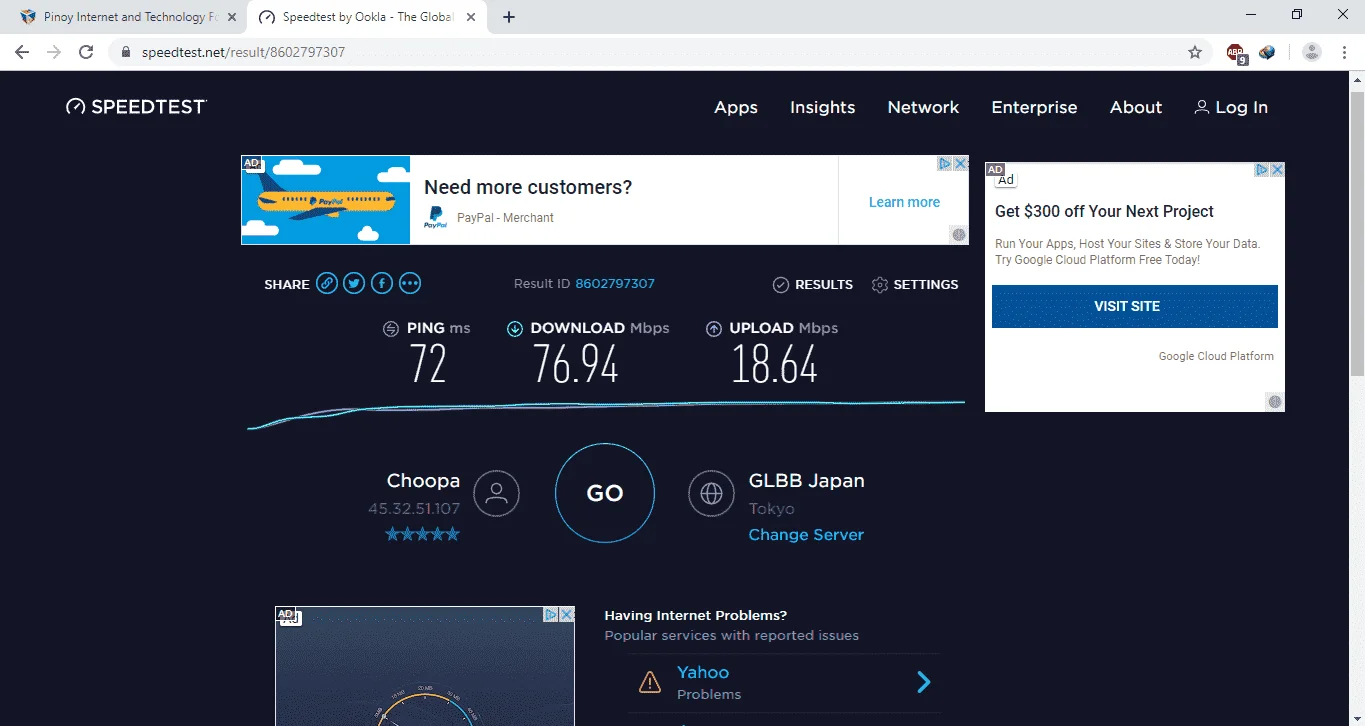This screenshot has height=726, width=1365.
Task: Start the test with GO button
Action: 605,493
